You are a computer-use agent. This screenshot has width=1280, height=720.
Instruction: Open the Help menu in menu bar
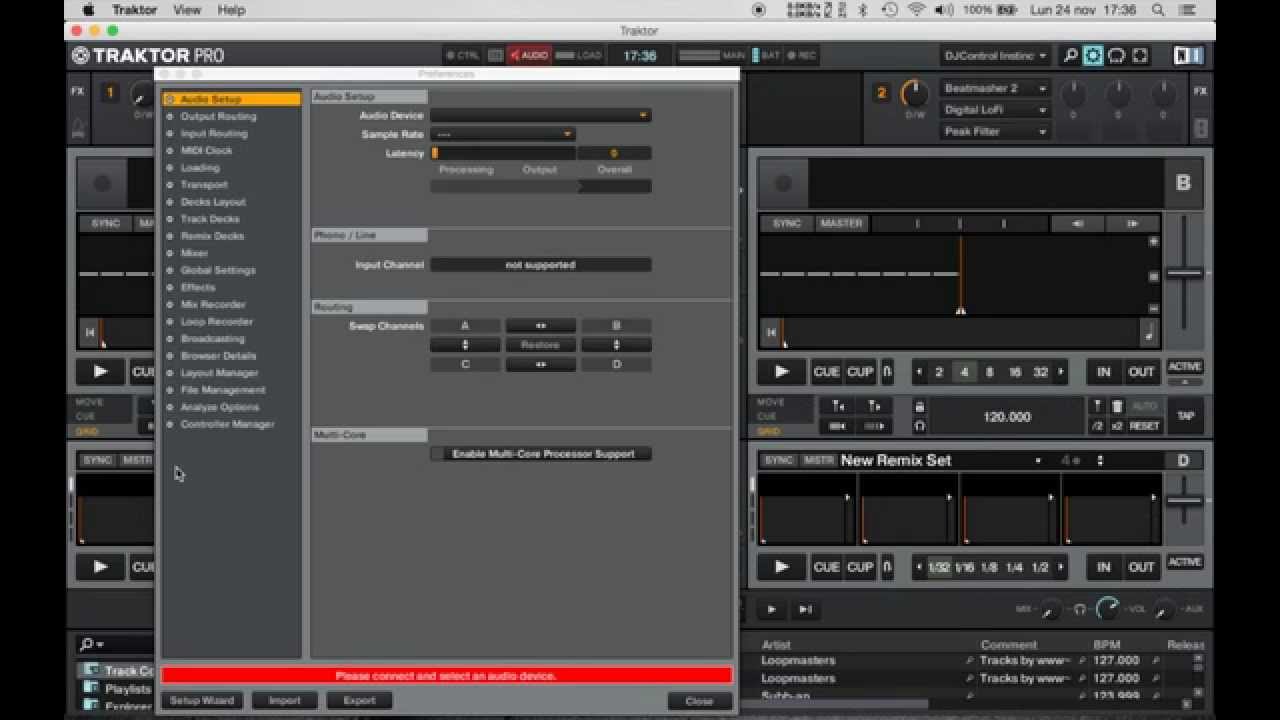coord(231,10)
